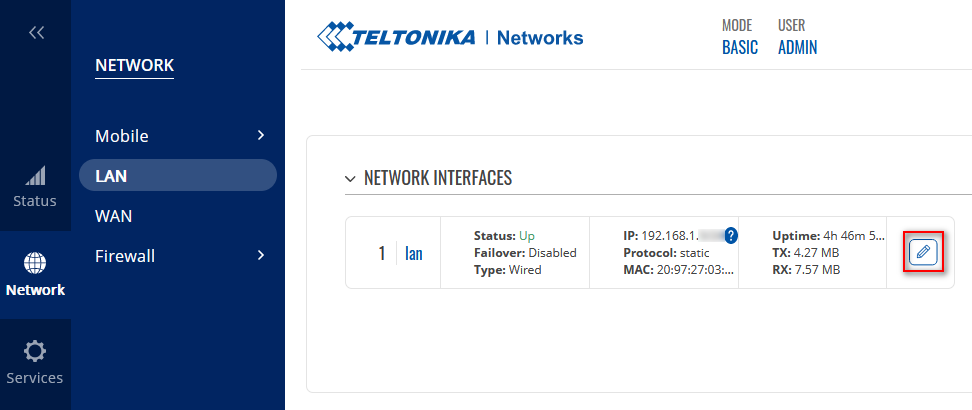Viewport: 972px width, 410px height.
Task: Expand the Mobile submenu arrow
Action: [x=260, y=135]
